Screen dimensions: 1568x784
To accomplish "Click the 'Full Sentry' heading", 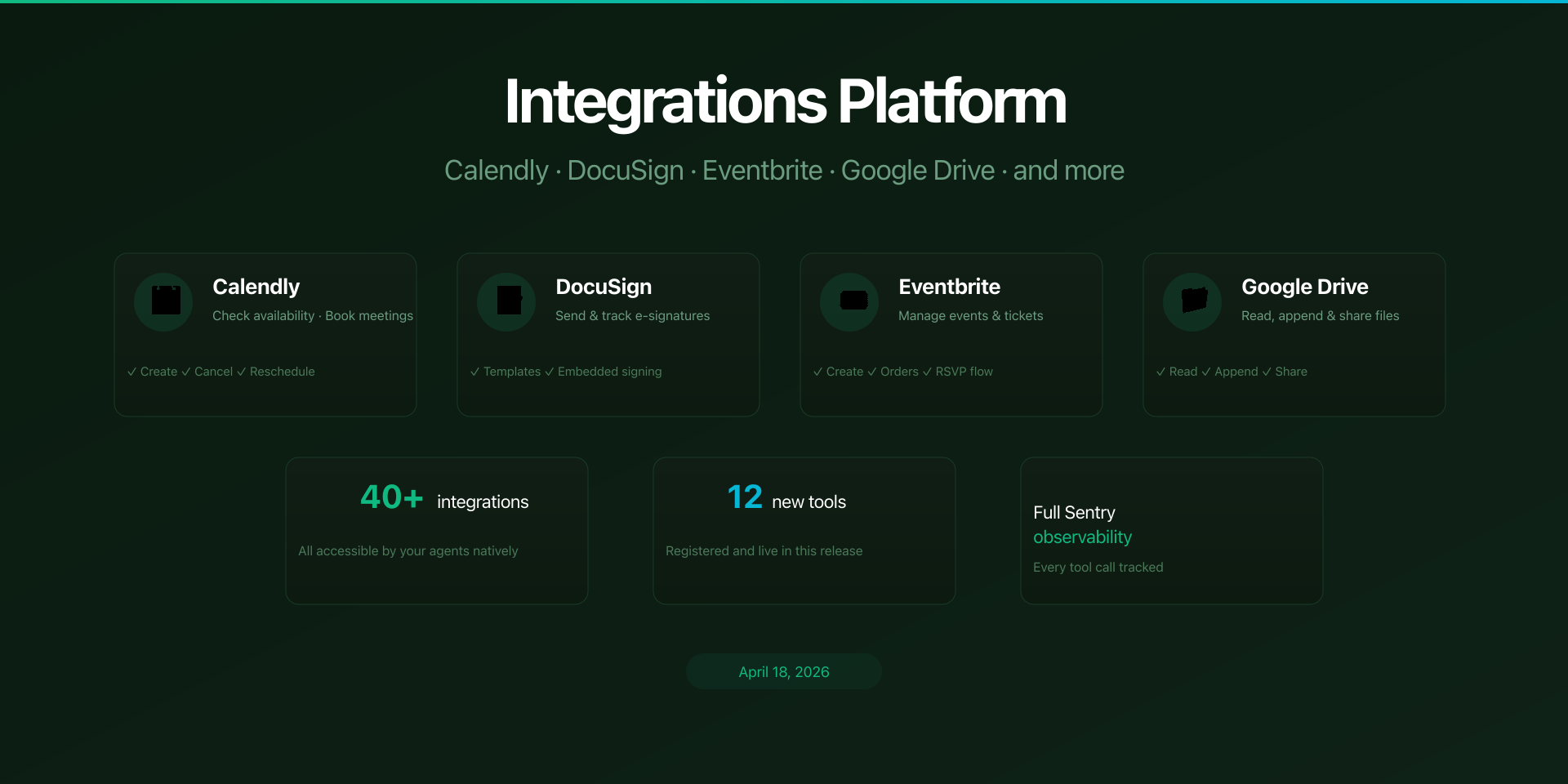I will tap(1074, 513).
